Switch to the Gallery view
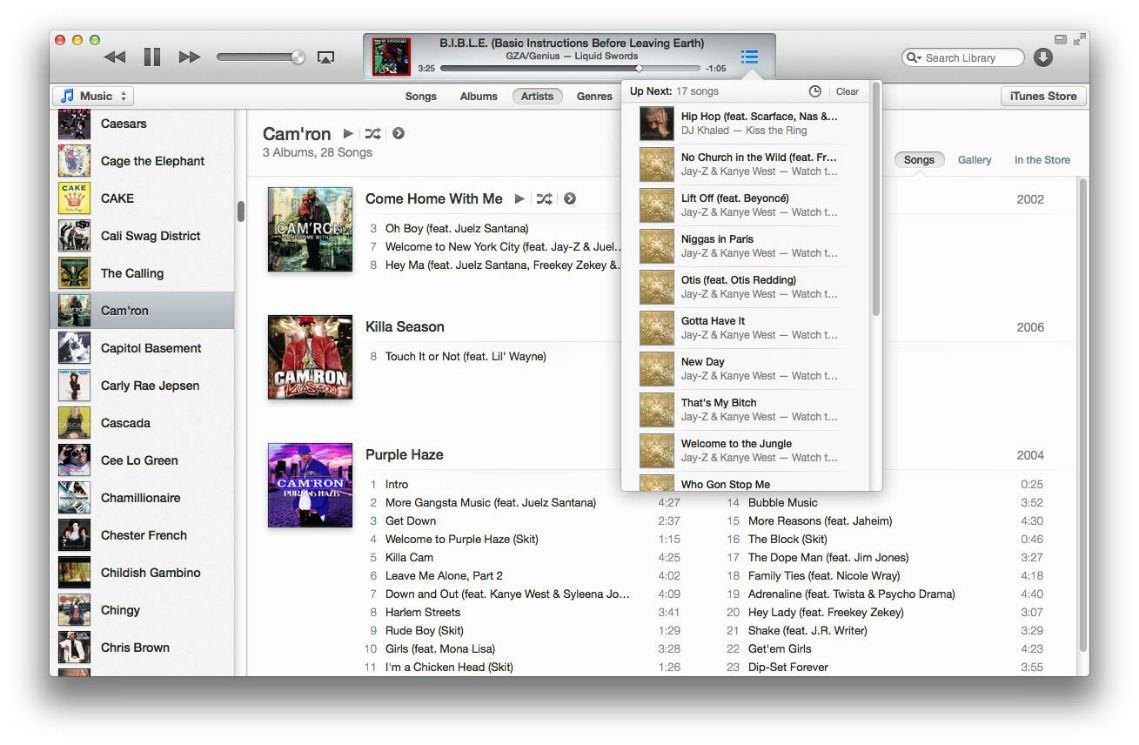 [x=974, y=160]
